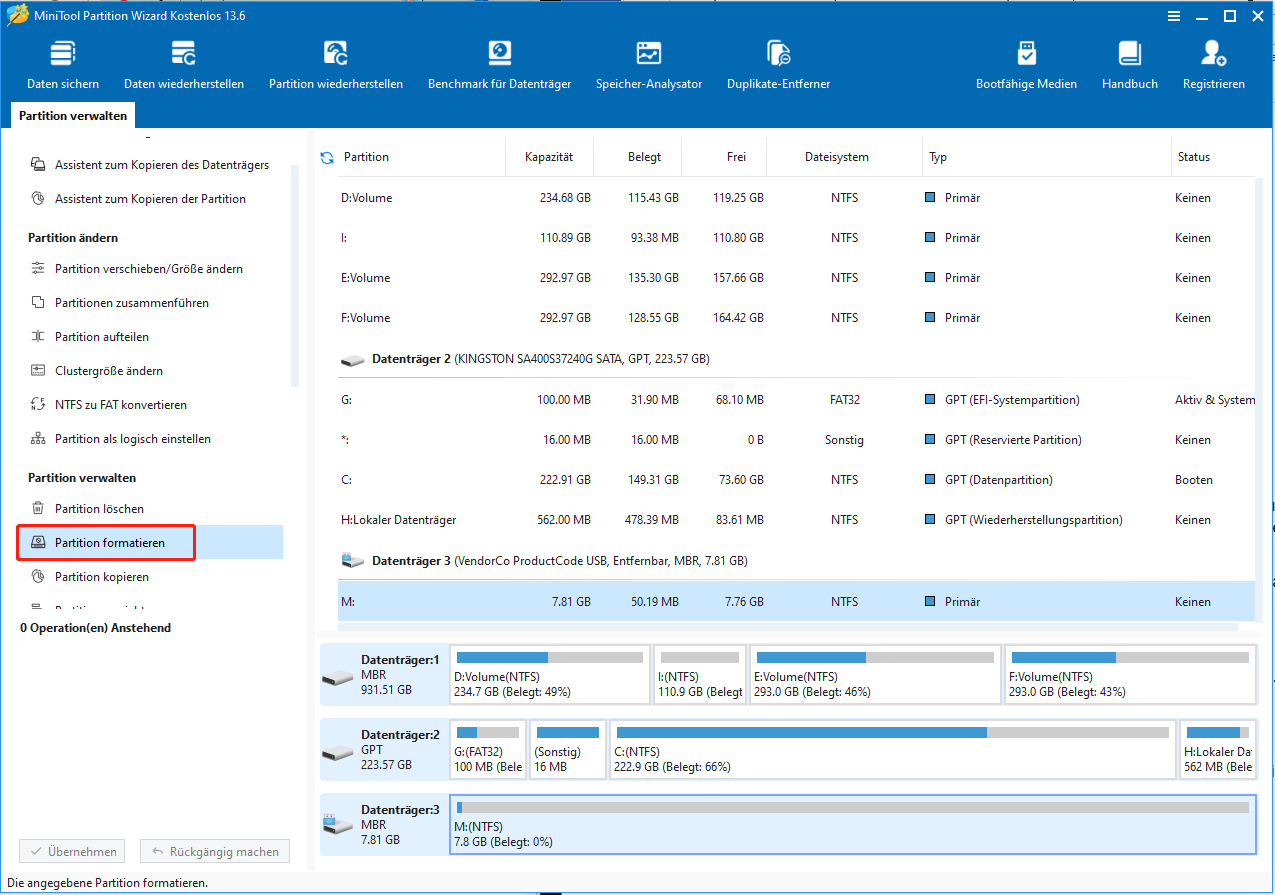The height and width of the screenshot is (895, 1275).
Task: Open the Handbuch manual
Action: (x=1130, y=66)
